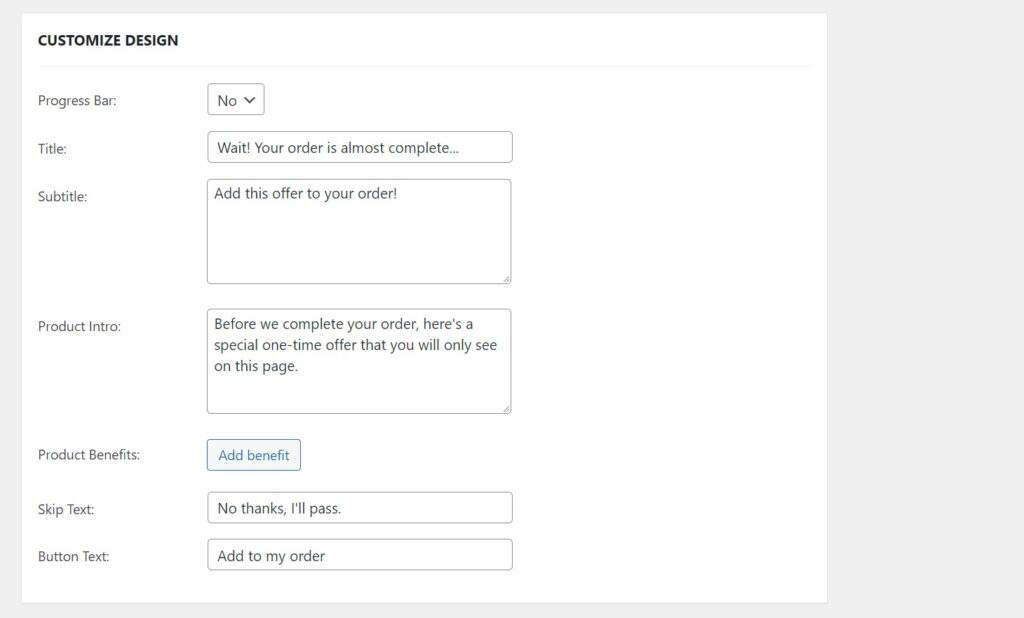Click the Subtitle label
Image resolution: width=1024 pixels, height=618 pixels.
62,196
